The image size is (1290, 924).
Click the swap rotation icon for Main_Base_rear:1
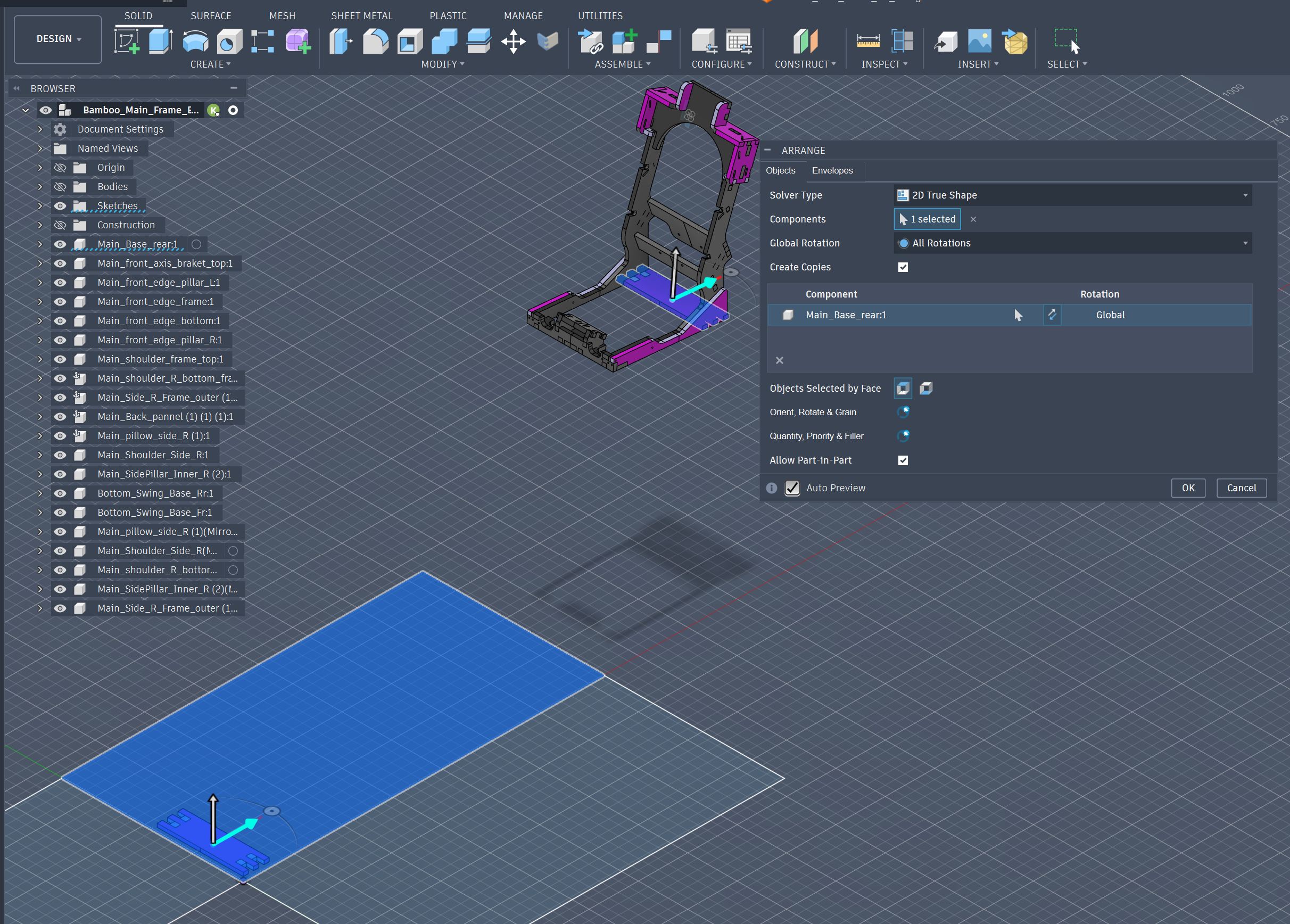pyautogui.click(x=1052, y=315)
